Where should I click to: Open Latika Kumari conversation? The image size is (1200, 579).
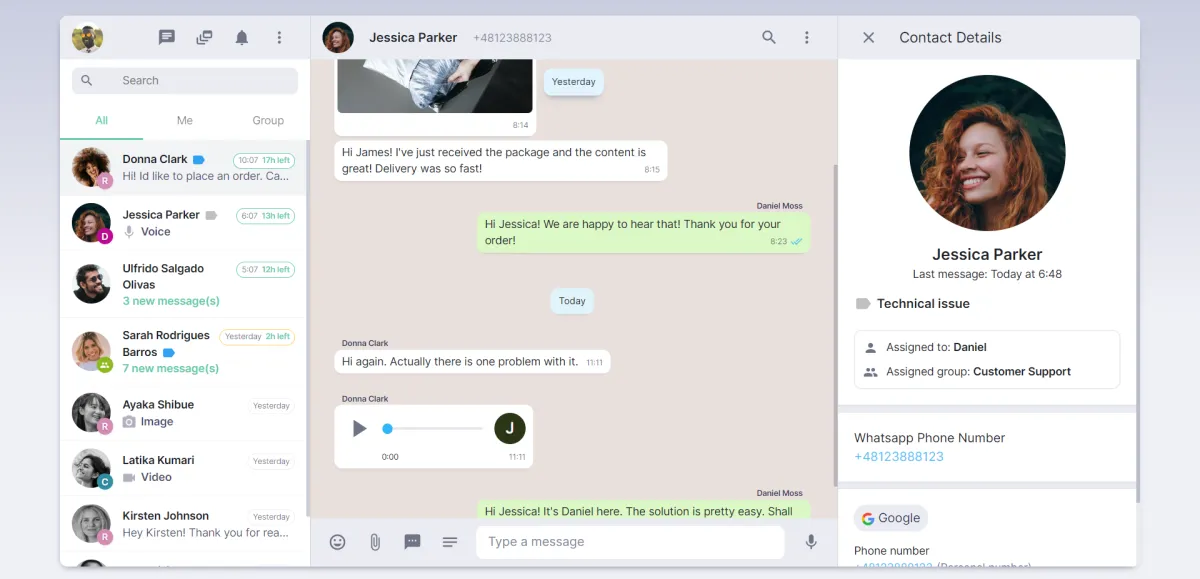click(x=184, y=468)
